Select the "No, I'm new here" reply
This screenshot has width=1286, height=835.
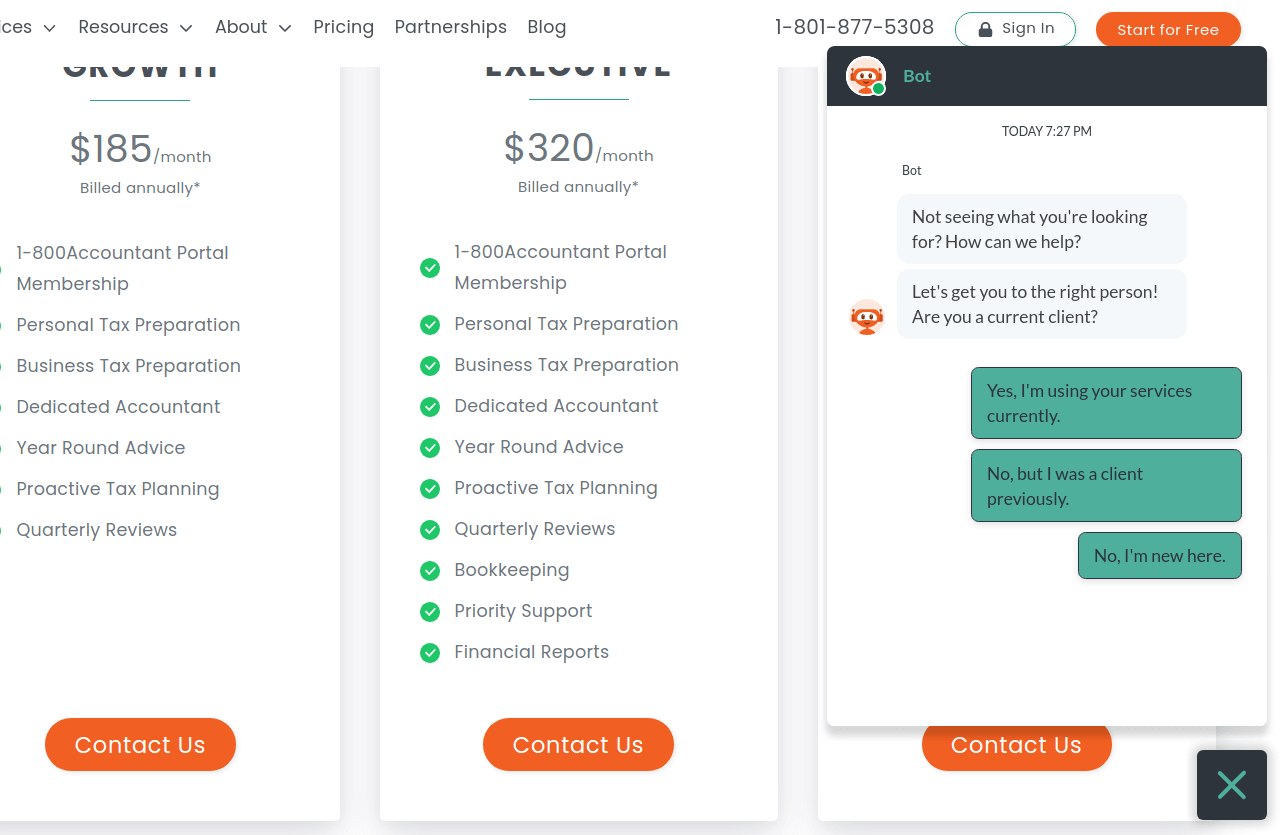point(1159,556)
